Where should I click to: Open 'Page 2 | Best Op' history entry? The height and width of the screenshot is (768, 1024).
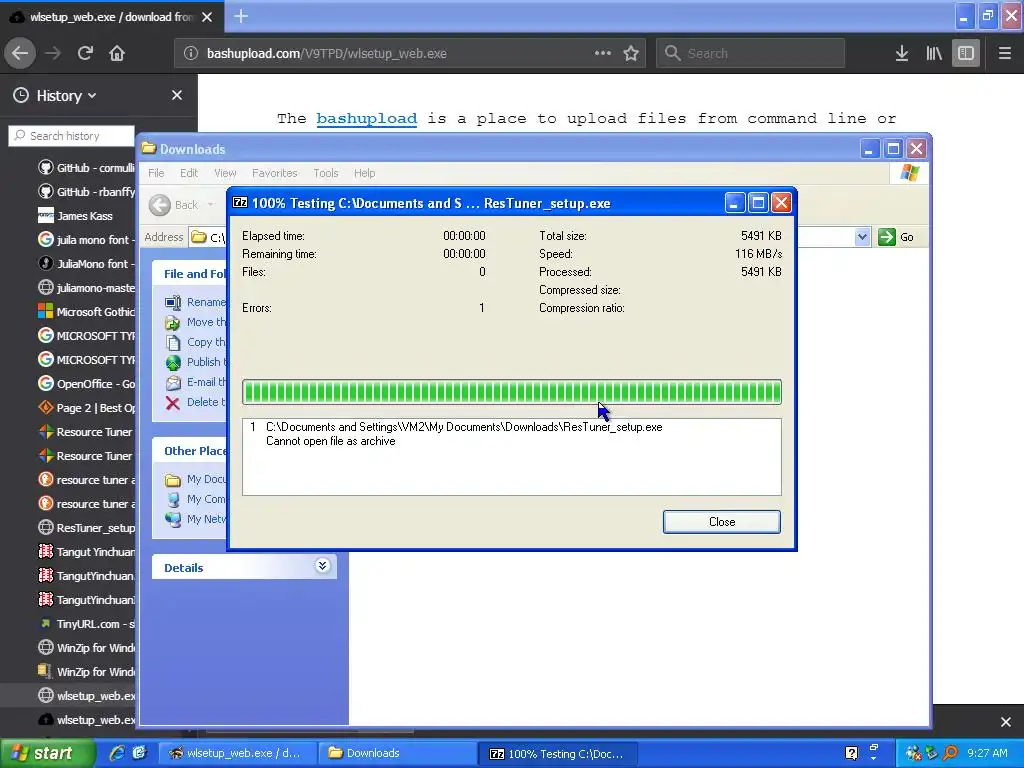click(x=86, y=408)
